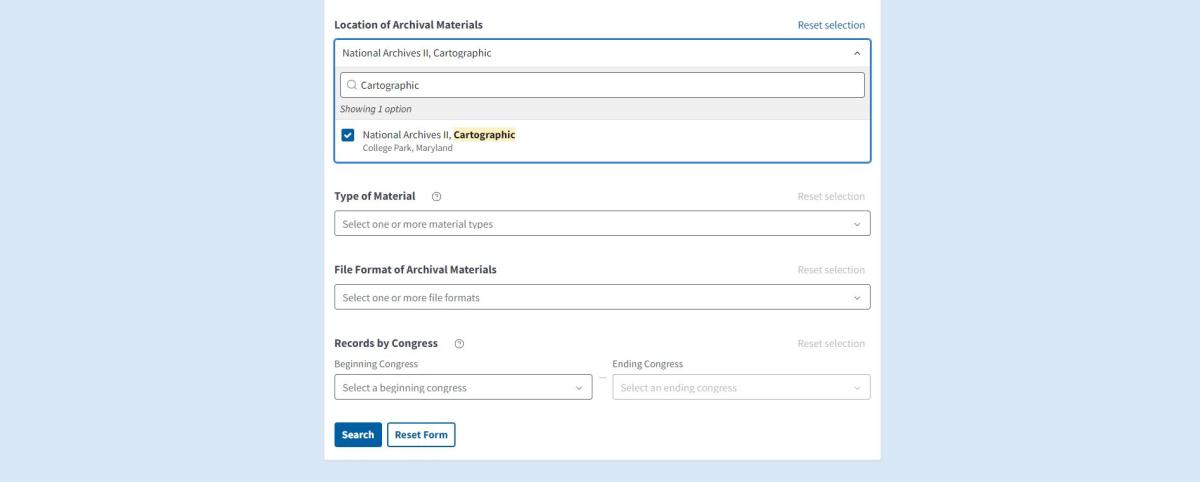1200x482 pixels.
Task: Click Reset selection for Location of Archival Materials
Action: 831,25
